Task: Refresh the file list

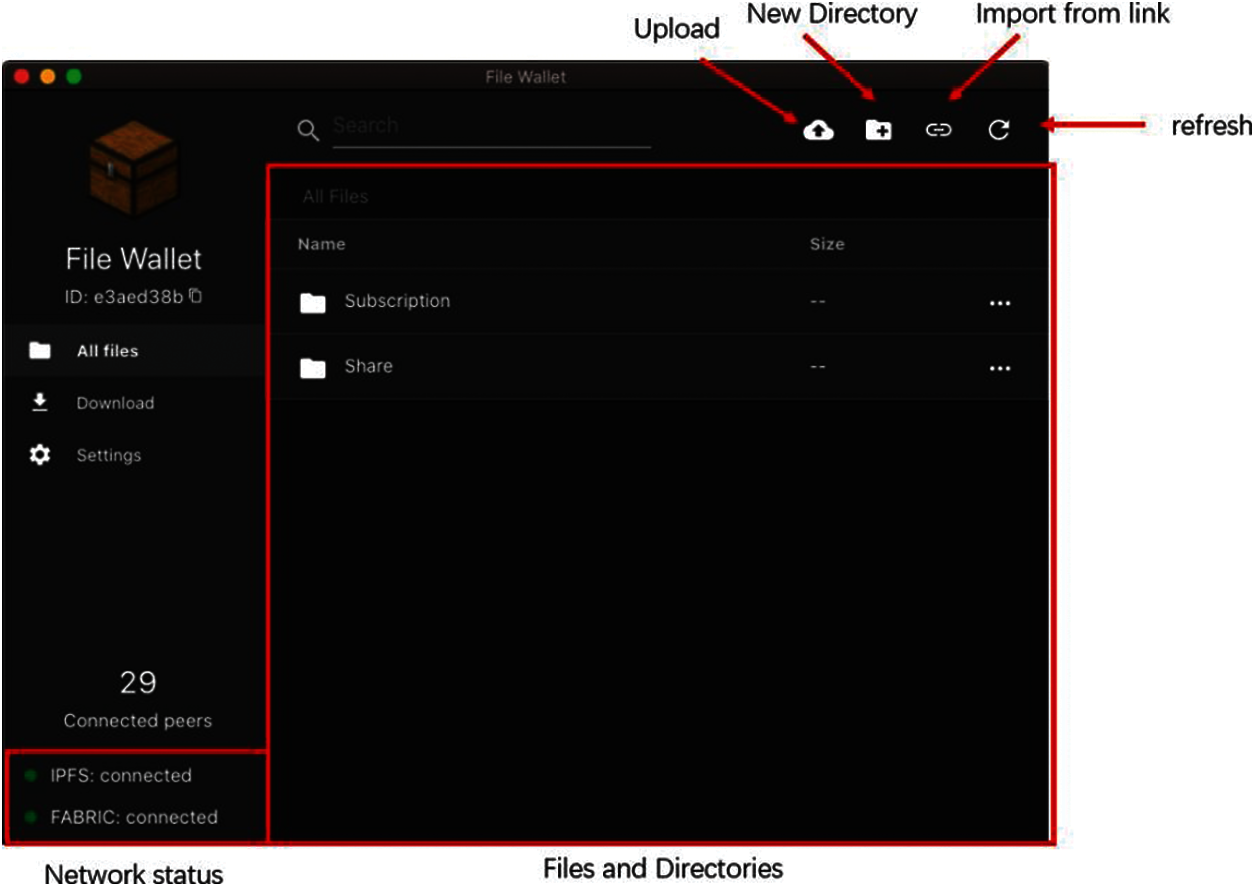Action: coord(998,130)
